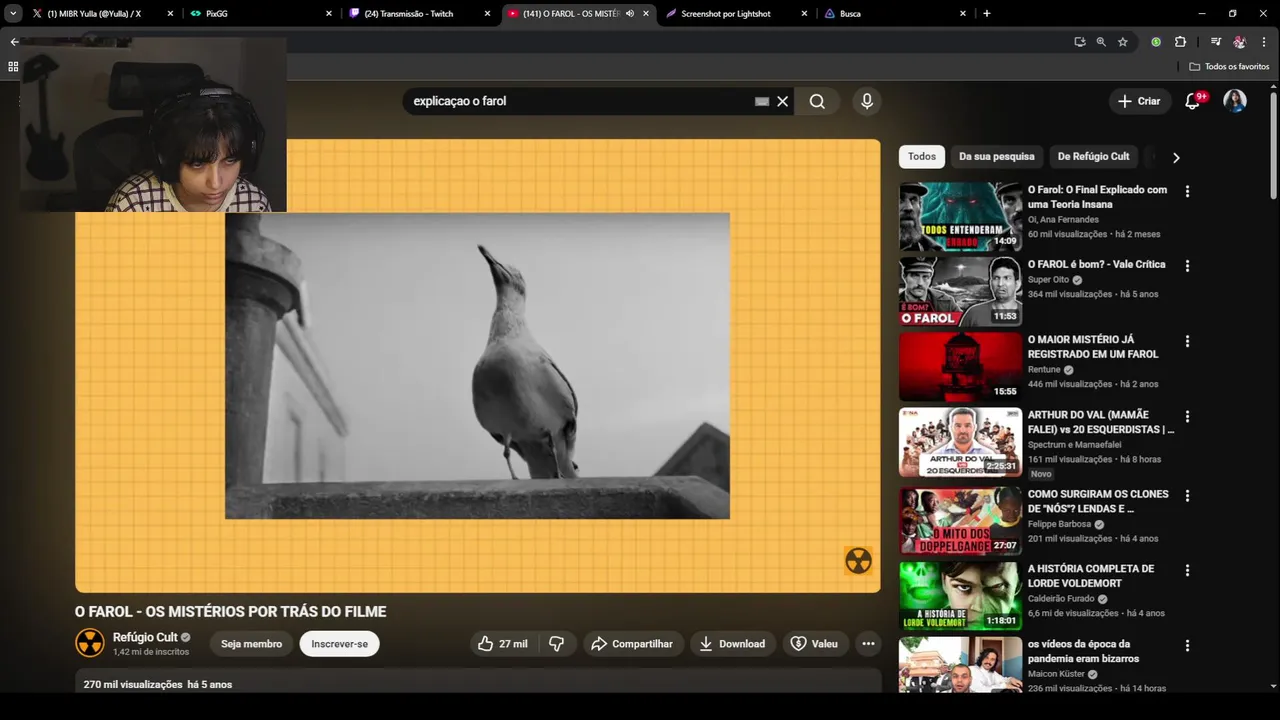
Task: Go back with the browser back arrow
Action: pos(14,42)
